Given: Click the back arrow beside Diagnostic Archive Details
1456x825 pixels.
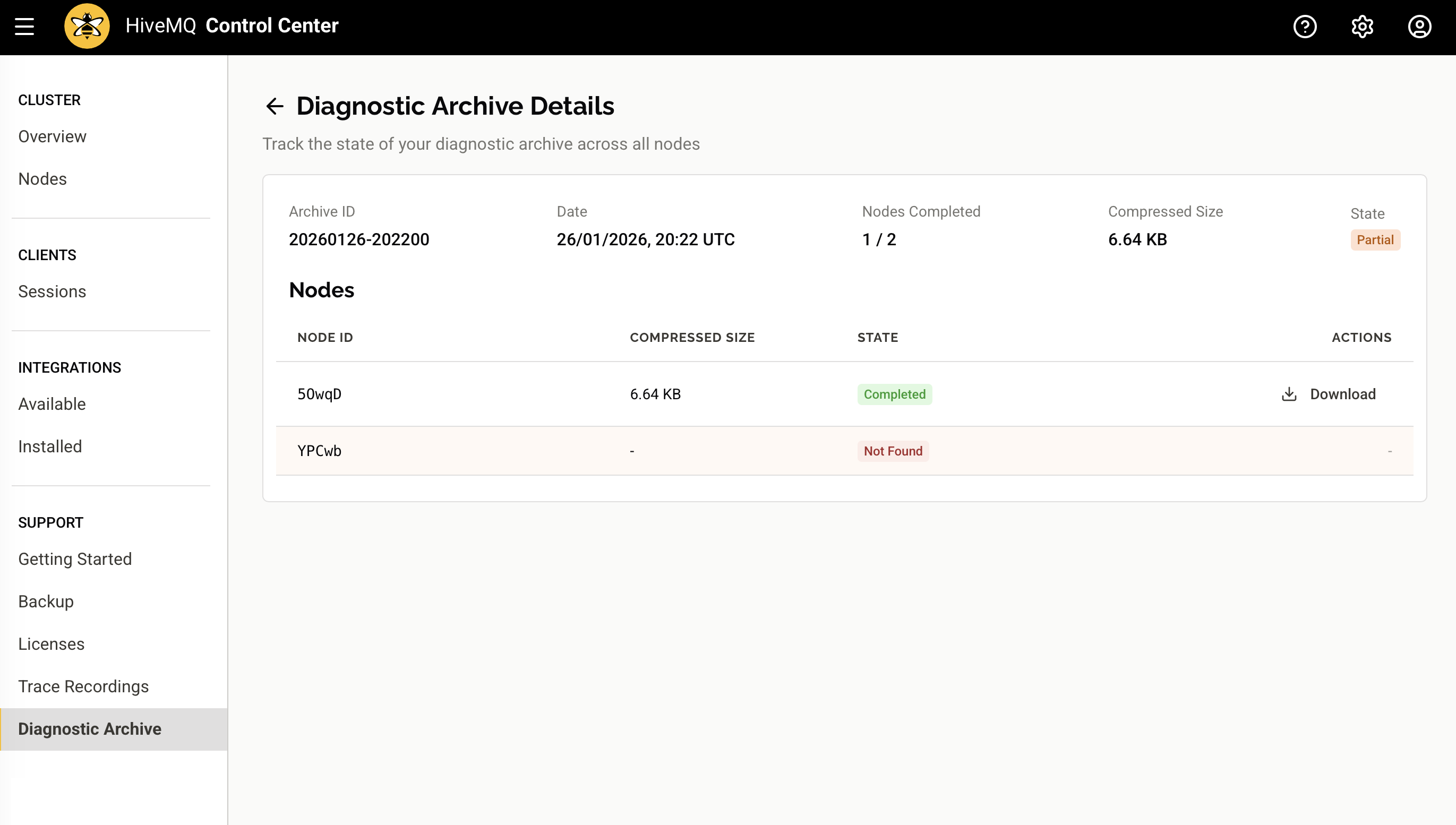Looking at the screenshot, I should (x=276, y=106).
